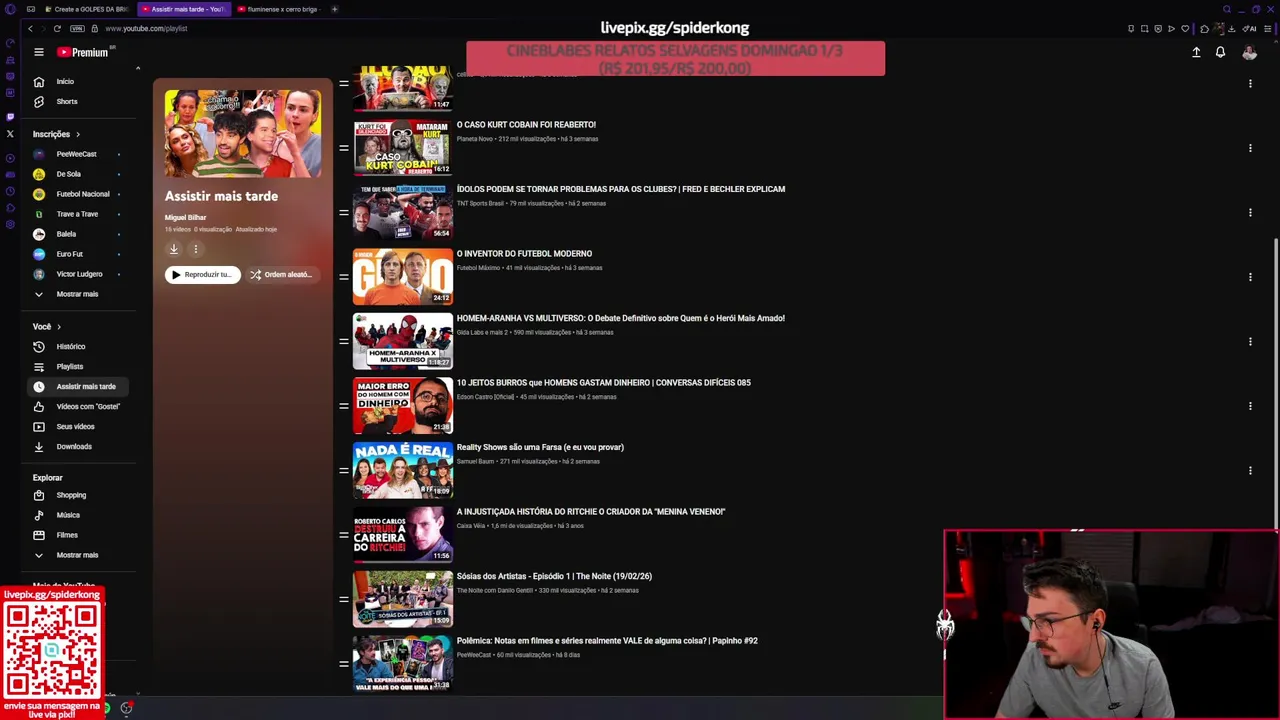1280x720 pixels.
Task: Open a new browser tab
Action: [x=334, y=9]
